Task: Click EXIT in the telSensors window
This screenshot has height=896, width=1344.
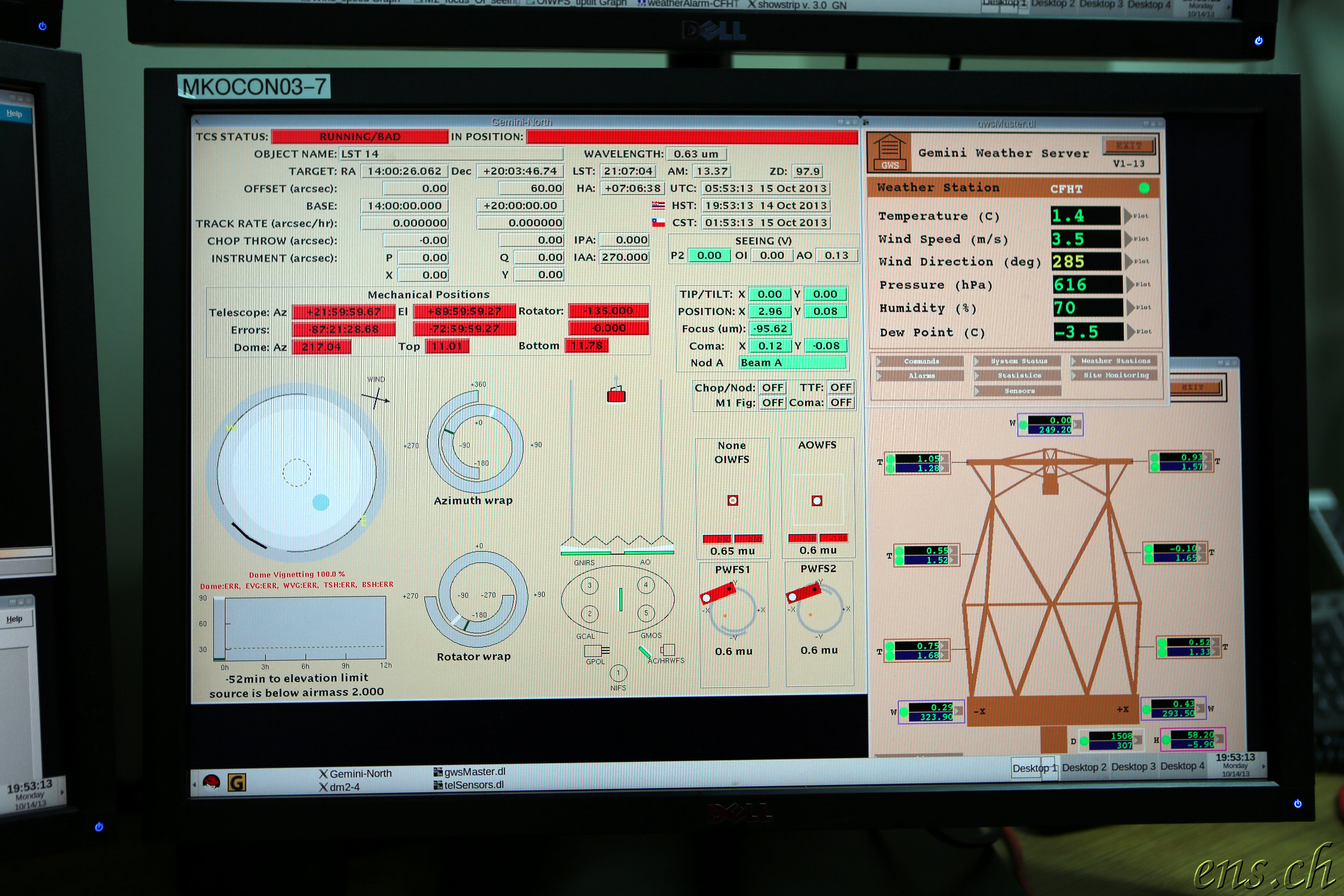Action: (1195, 388)
